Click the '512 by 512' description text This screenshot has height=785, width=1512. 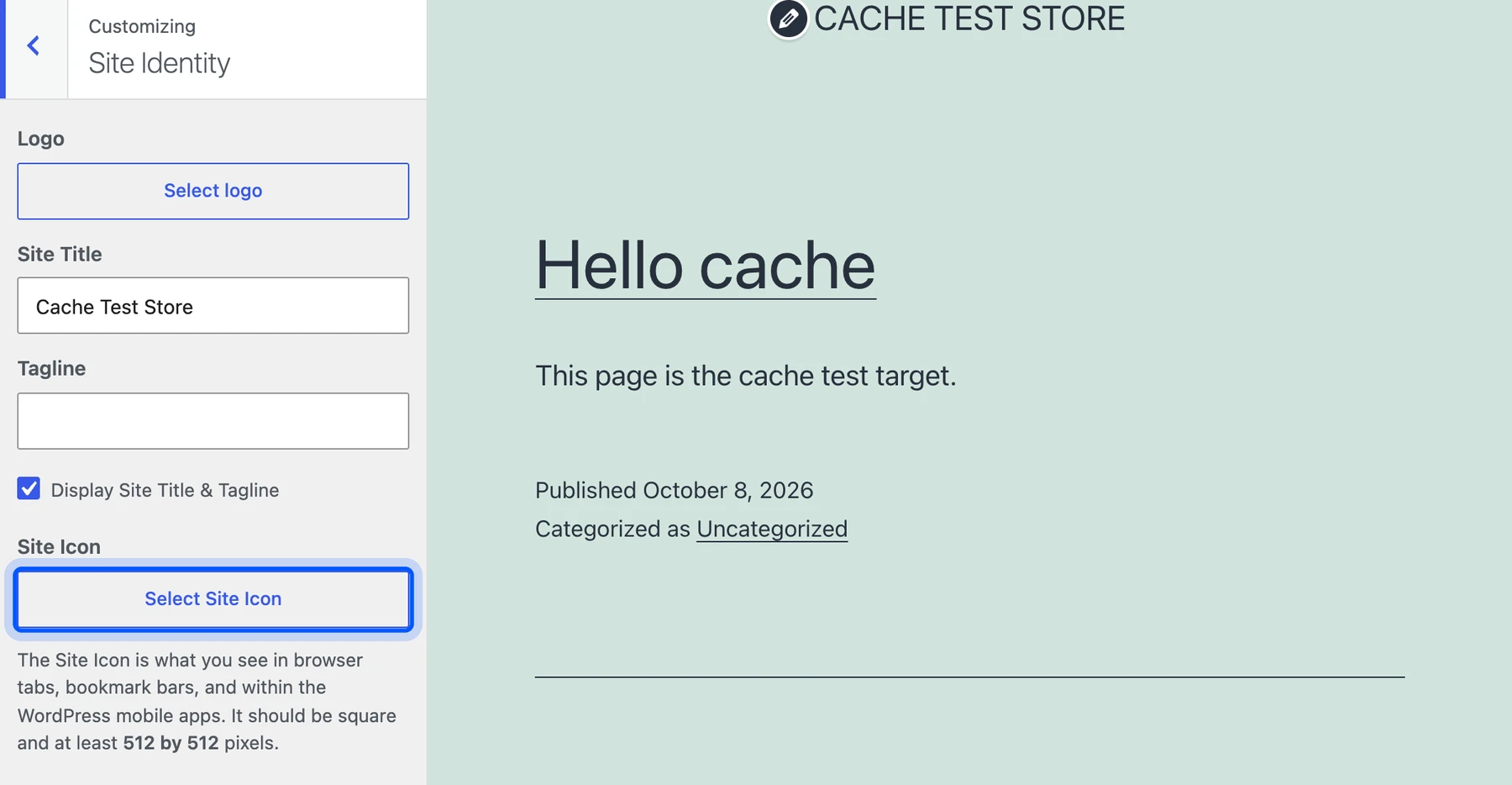tap(171, 743)
